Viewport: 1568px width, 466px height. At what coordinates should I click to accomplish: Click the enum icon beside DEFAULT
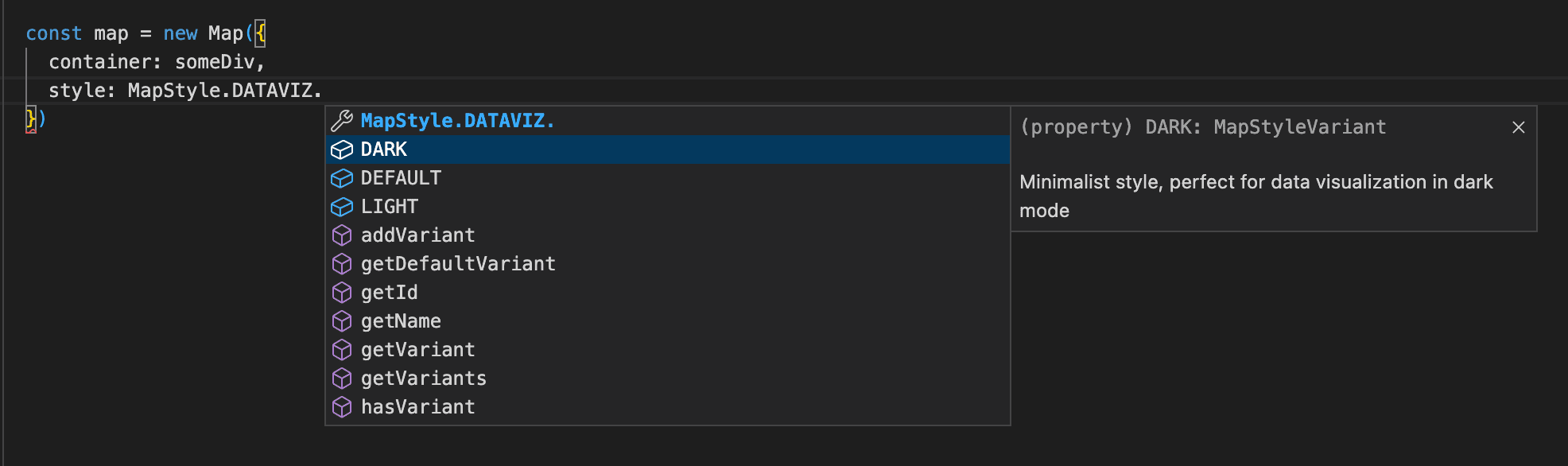[x=342, y=178]
